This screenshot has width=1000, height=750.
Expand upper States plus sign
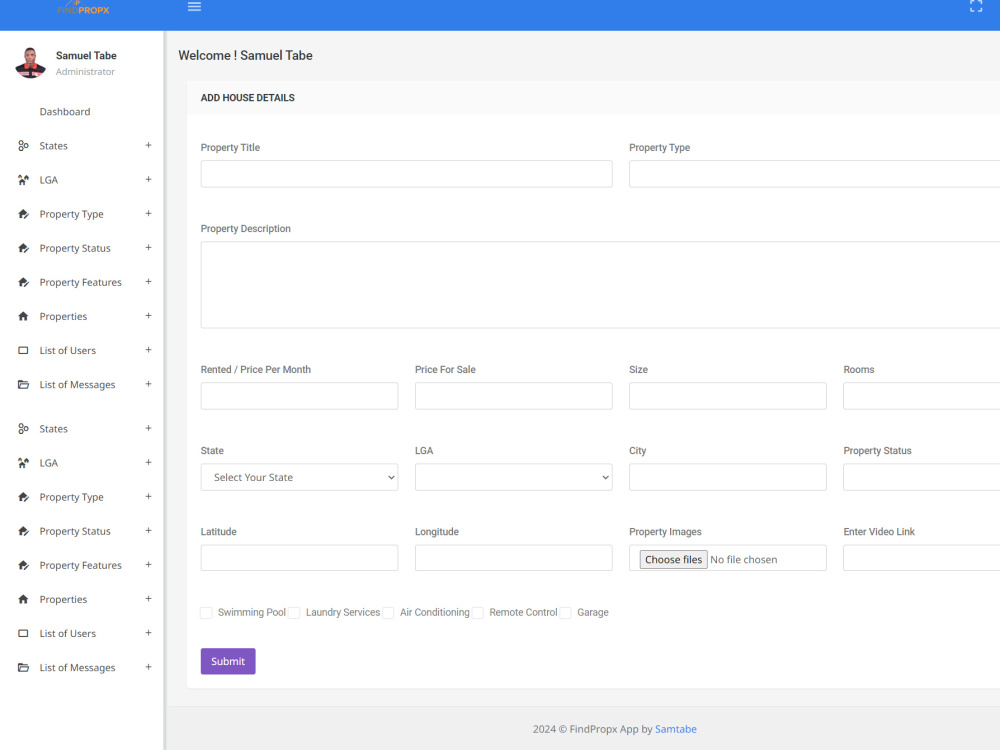pyautogui.click(x=148, y=145)
